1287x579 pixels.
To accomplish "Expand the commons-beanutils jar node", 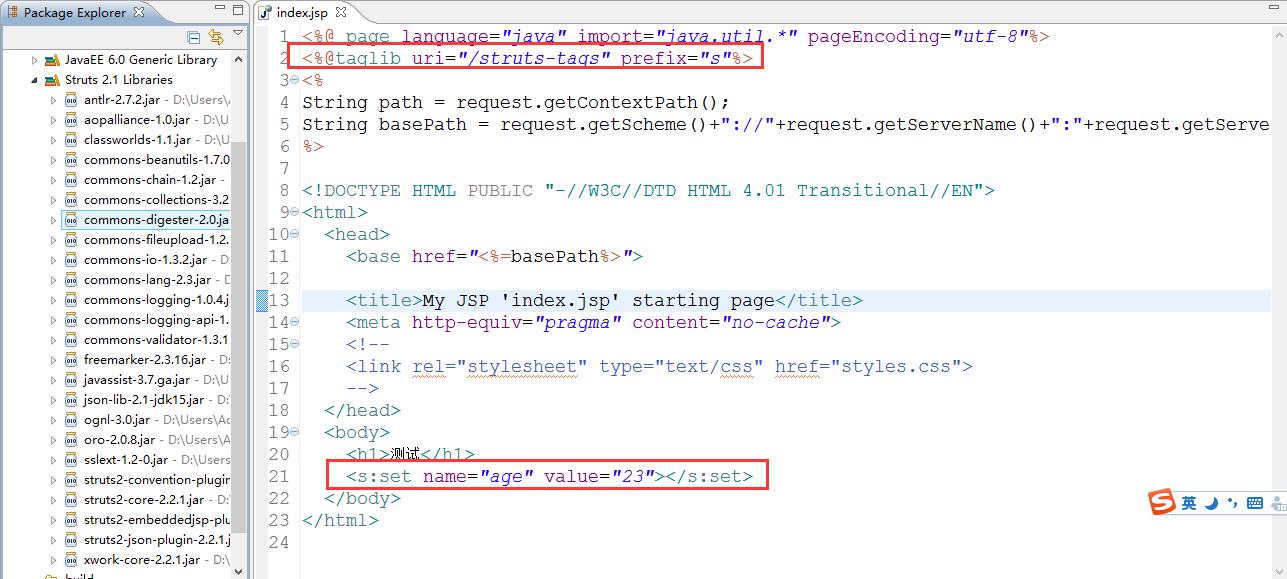I will pyautogui.click(x=54, y=160).
